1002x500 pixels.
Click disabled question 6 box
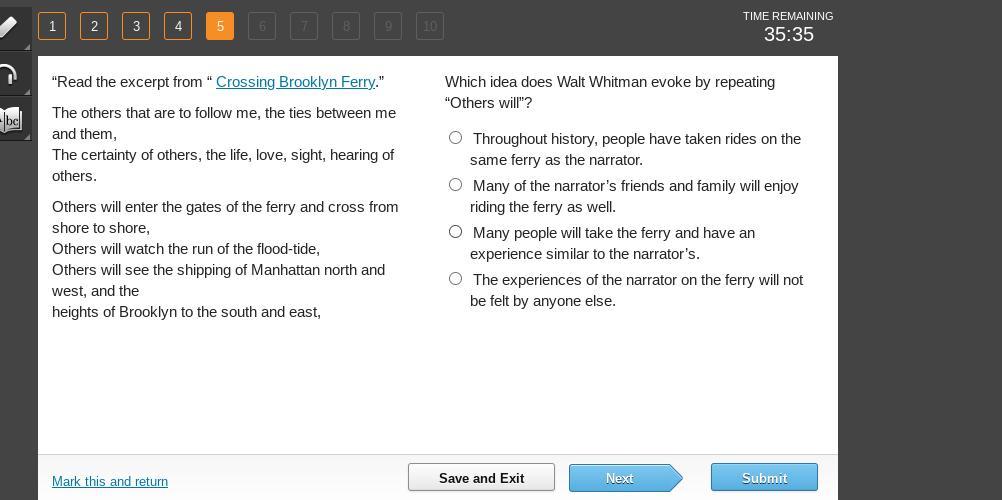click(x=262, y=26)
